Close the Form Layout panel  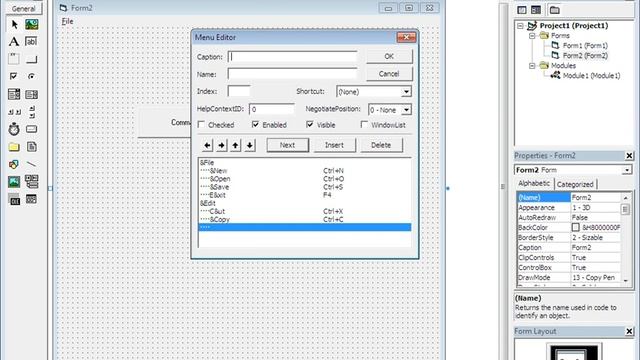tap(629, 331)
